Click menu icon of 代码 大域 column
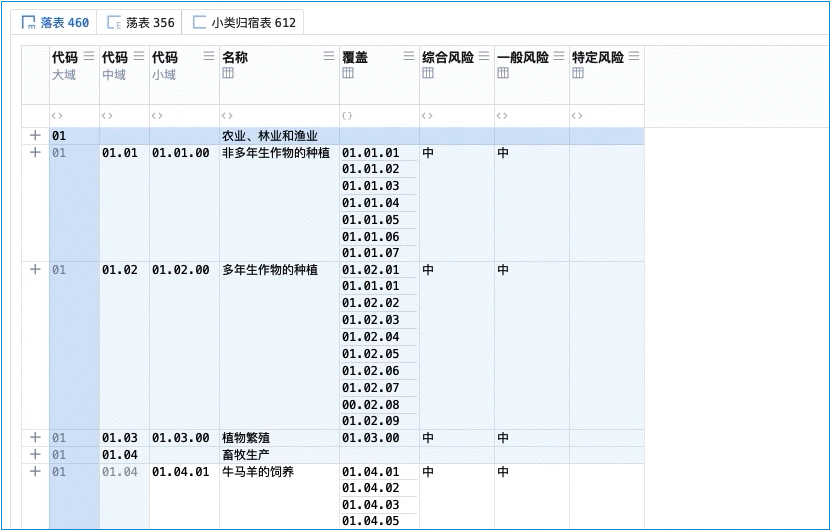Image resolution: width=830 pixels, height=530 pixels. (x=89, y=57)
